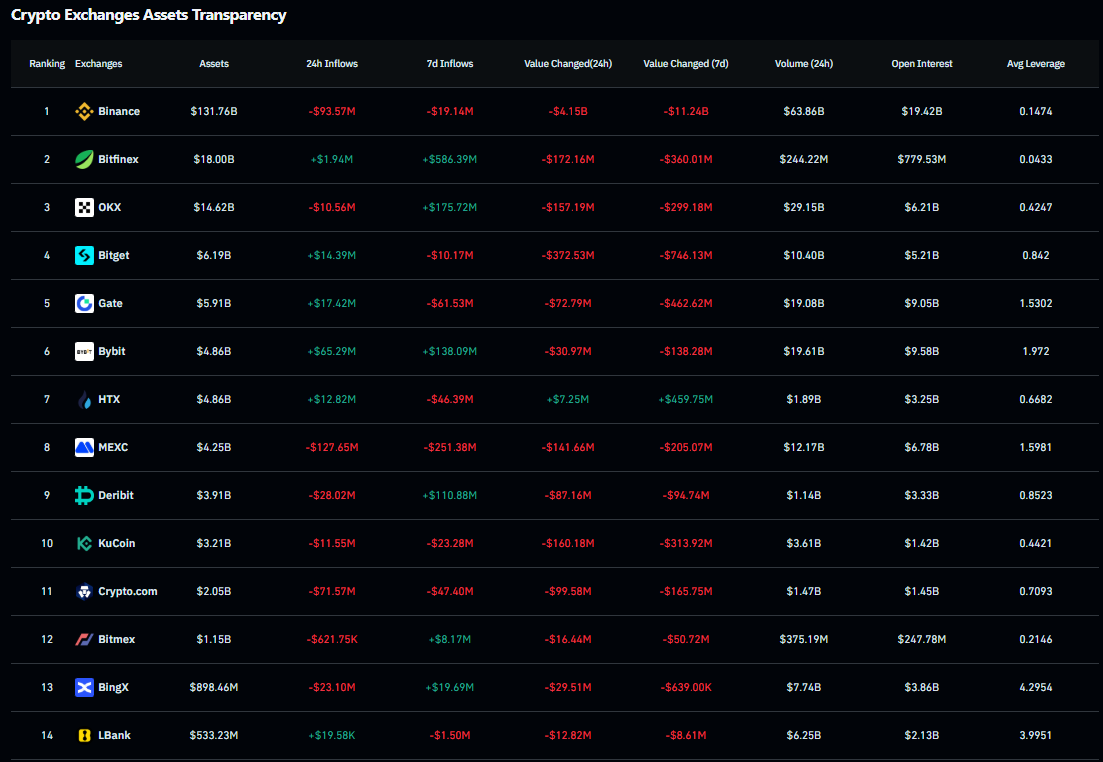Click the Binance exchange name link
Viewport: 1103px width, 762px height.
(x=117, y=111)
